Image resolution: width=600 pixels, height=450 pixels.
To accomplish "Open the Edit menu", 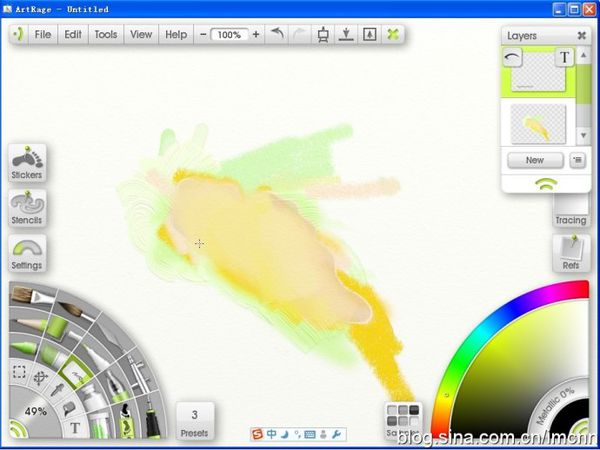I will [x=73, y=34].
